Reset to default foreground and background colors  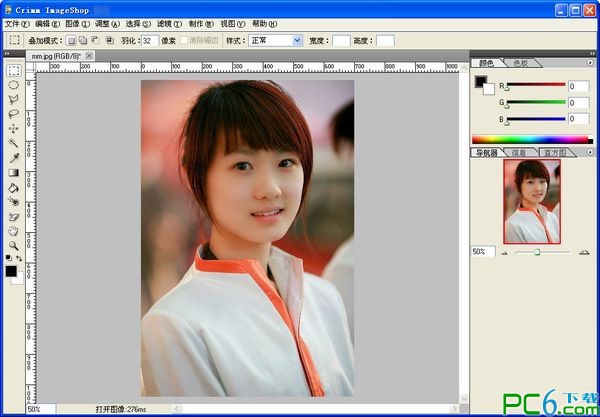[8, 258]
